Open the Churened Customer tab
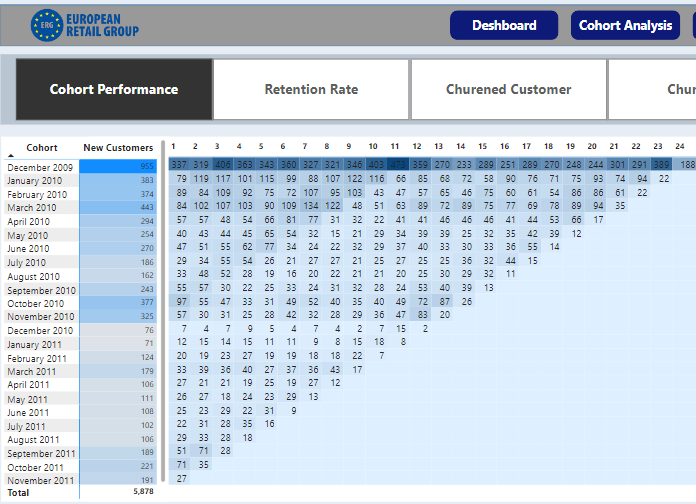The height and width of the screenshot is (504, 696). [x=508, y=89]
